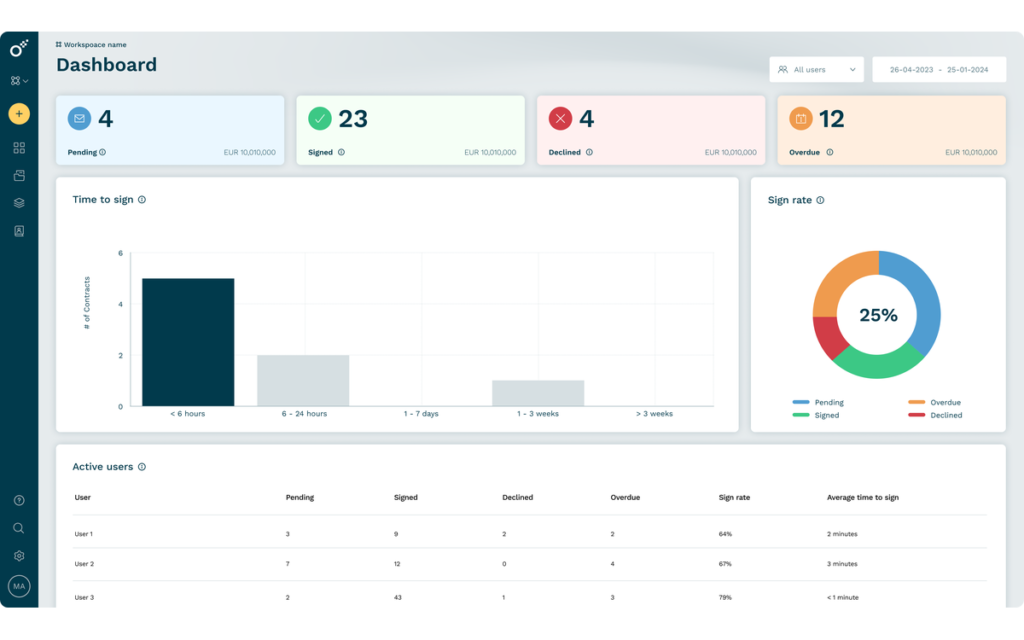Click the Workspace name breadcrumb
Image resolution: width=1024 pixels, height=640 pixels.
tap(91, 44)
